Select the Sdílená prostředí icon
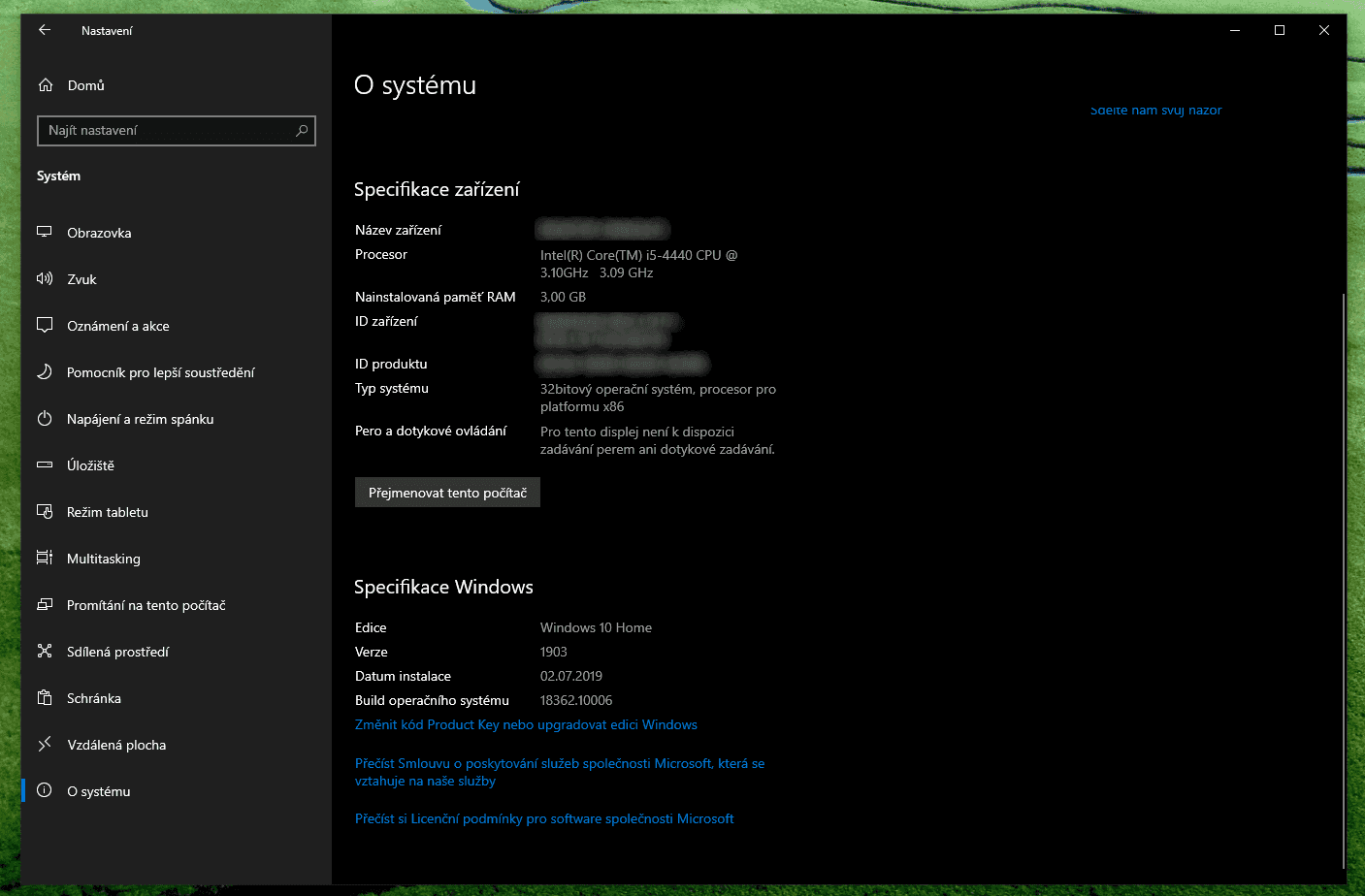Viewport: 1365px width, 896px height. pyautogui.click(x=45, y=651)
